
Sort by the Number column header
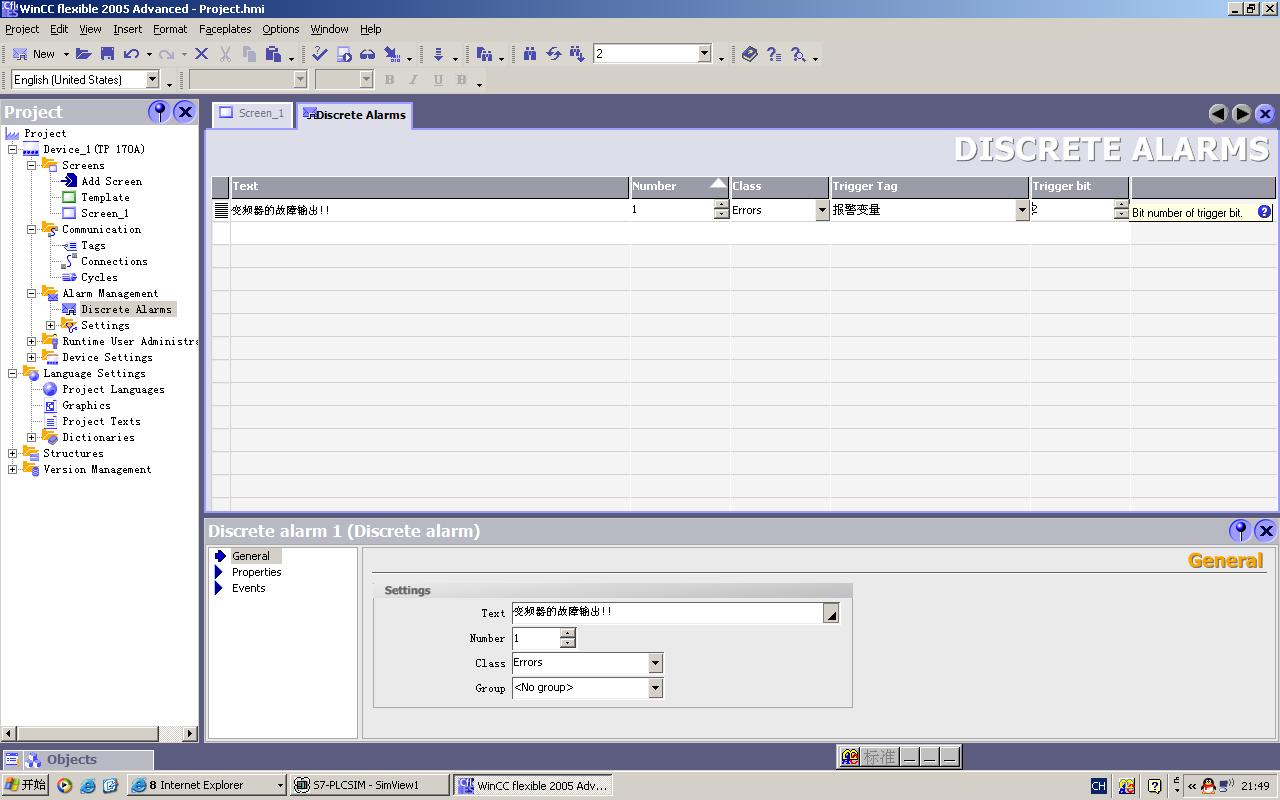pos(680,187)
